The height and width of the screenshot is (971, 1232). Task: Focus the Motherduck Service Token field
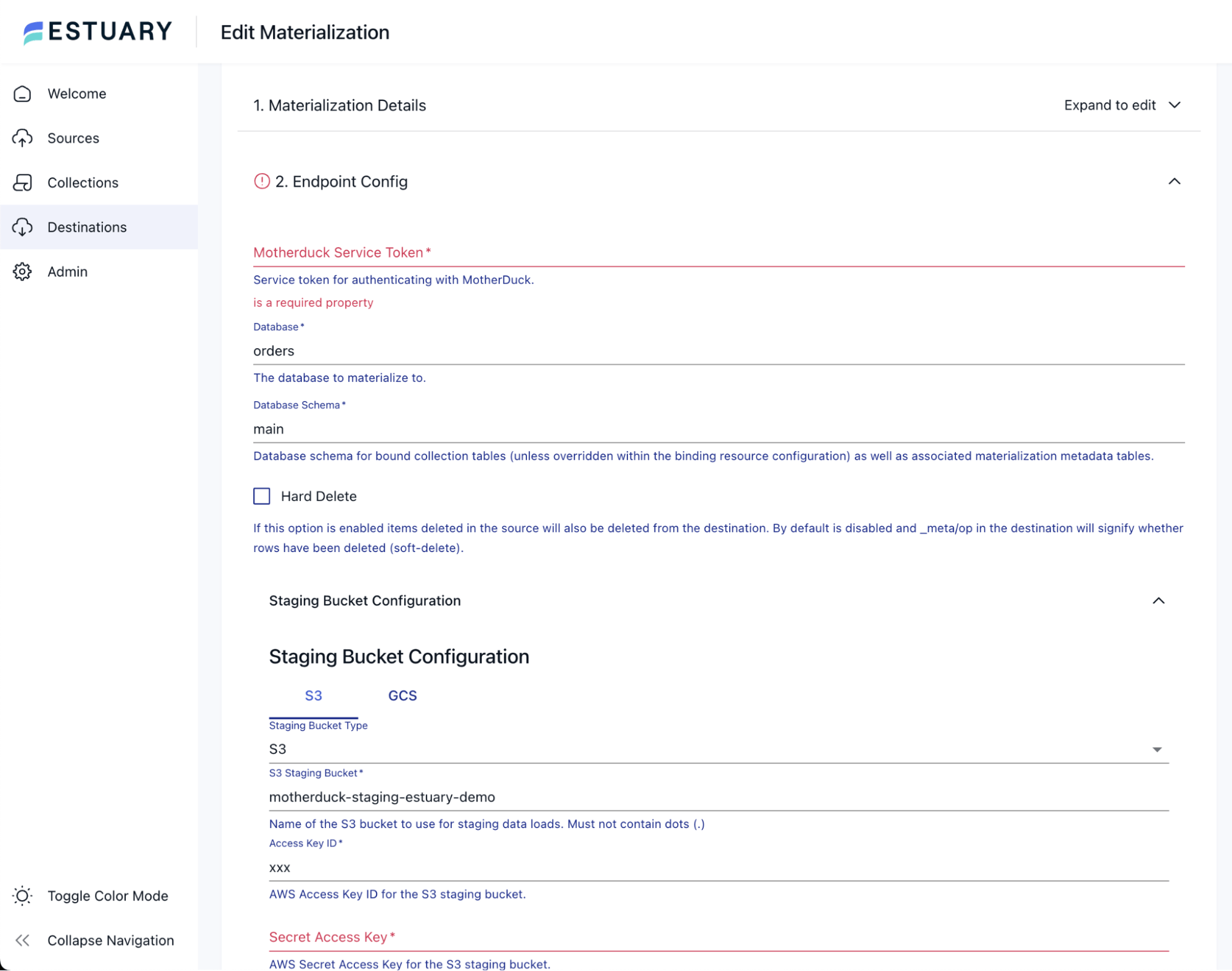click(719, 253)
